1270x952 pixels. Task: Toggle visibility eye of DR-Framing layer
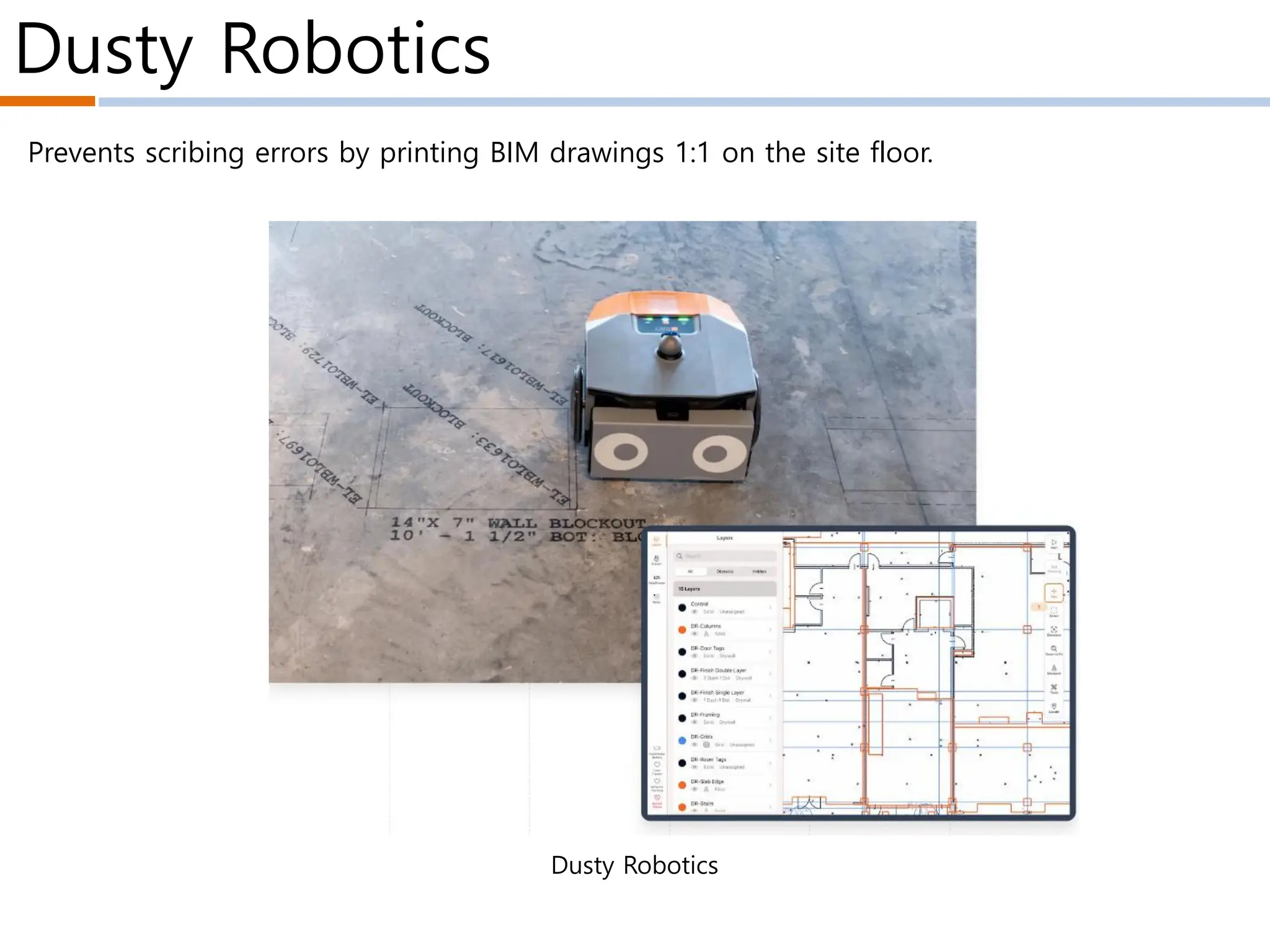point(695,722)
